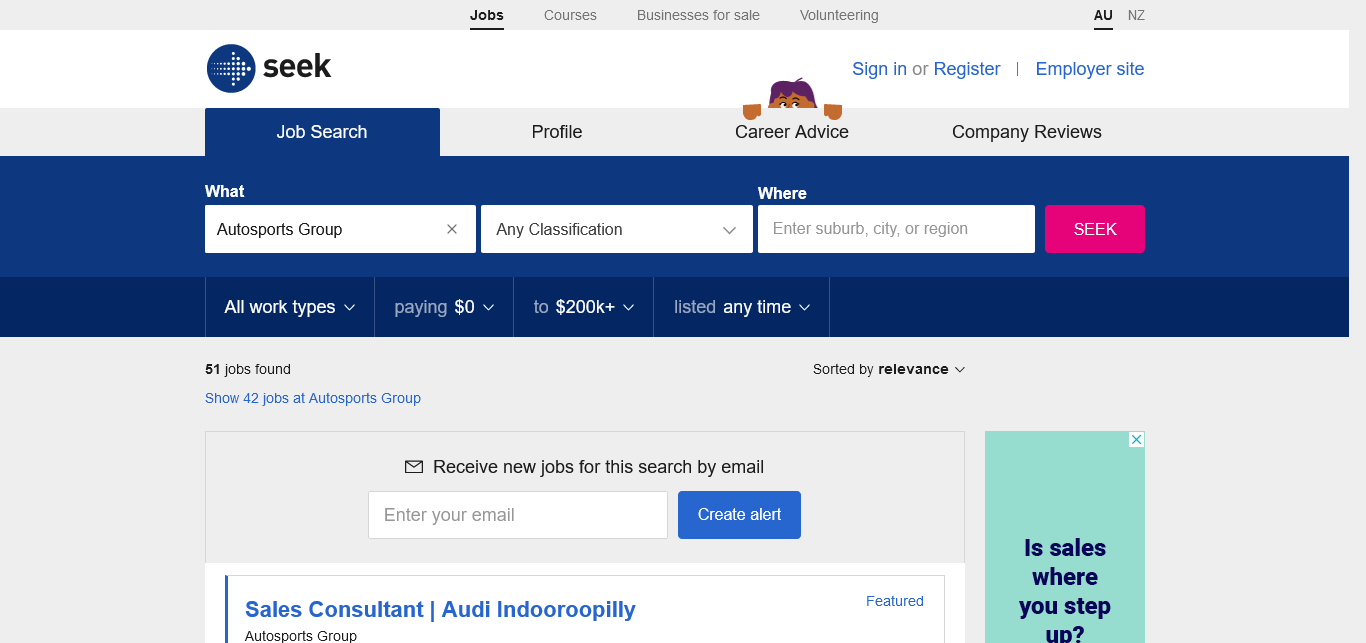
Task: Open the Company Reviews tab
Action: coord(1026,132)
